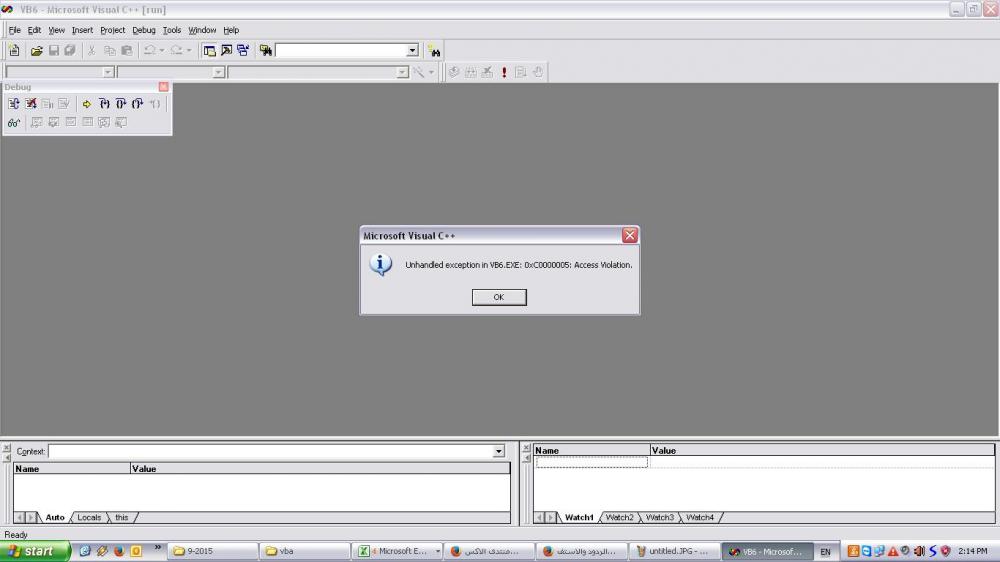The width and height of the screenshot is (1000, 562).
Task: Click the yellow Show Next Statement arrow
Action: 87,104
